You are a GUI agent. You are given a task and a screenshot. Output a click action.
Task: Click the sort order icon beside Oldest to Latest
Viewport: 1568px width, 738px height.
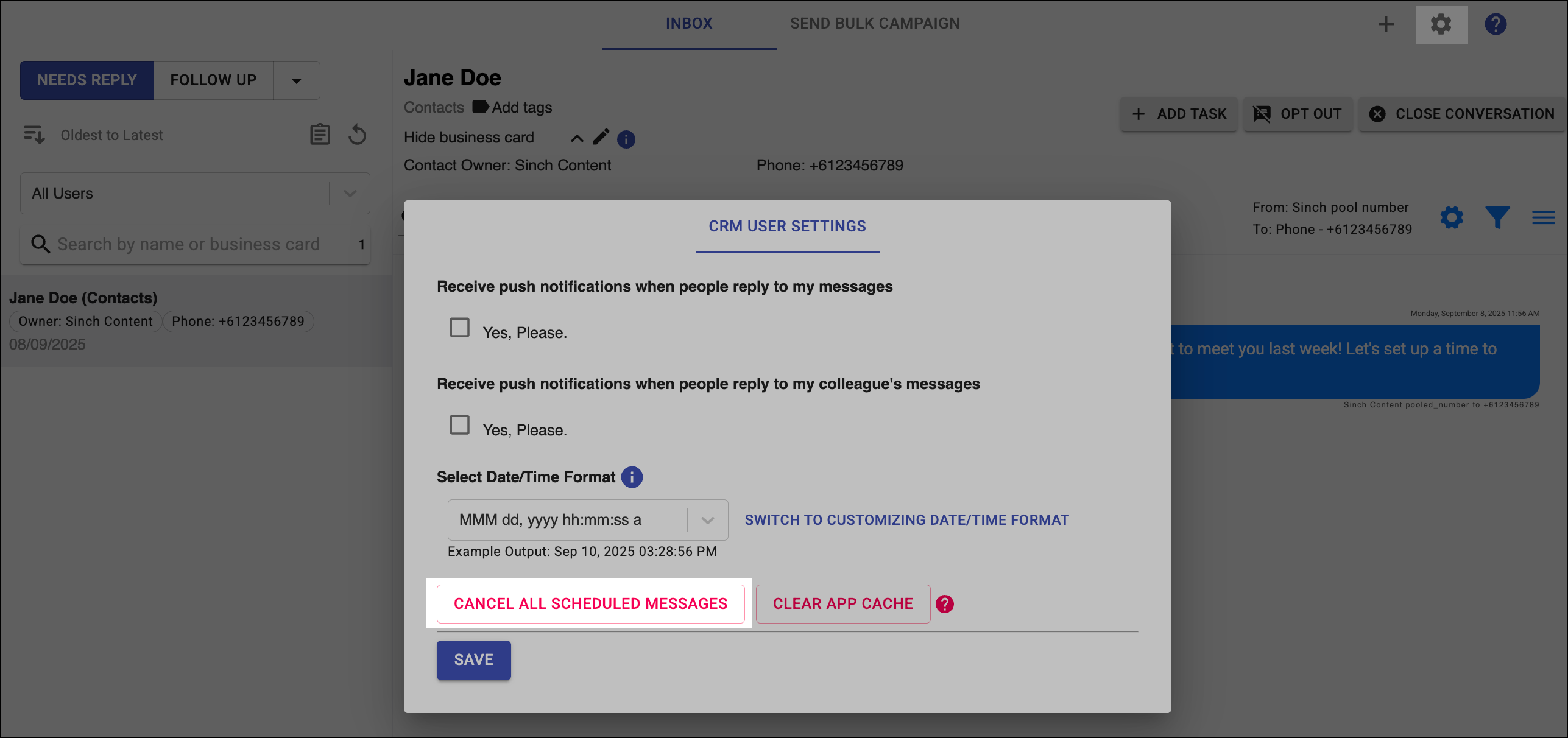34,135
